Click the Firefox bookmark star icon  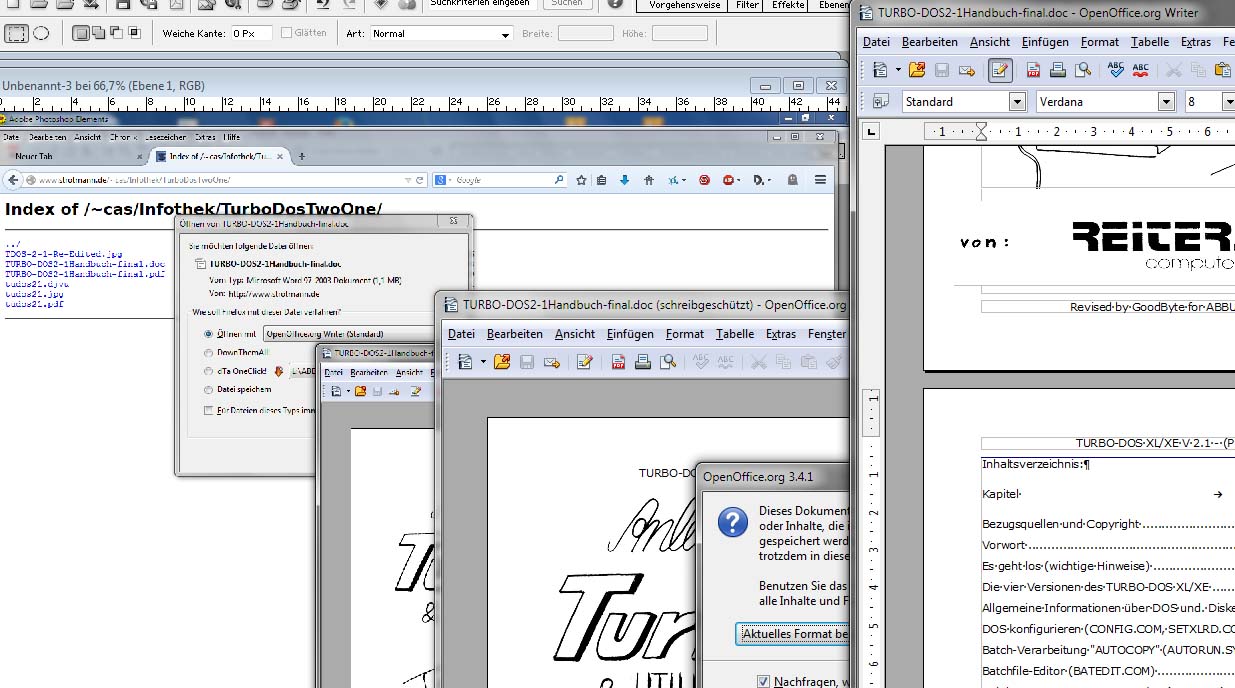581,180
